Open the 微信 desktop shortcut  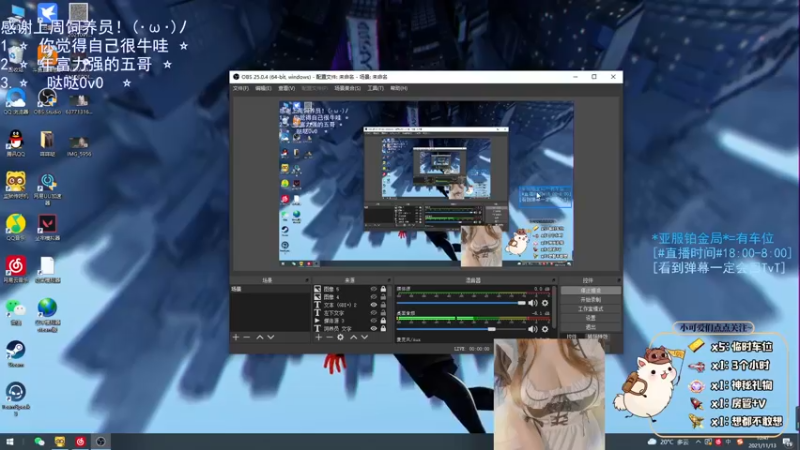click(x=16, y=312)
